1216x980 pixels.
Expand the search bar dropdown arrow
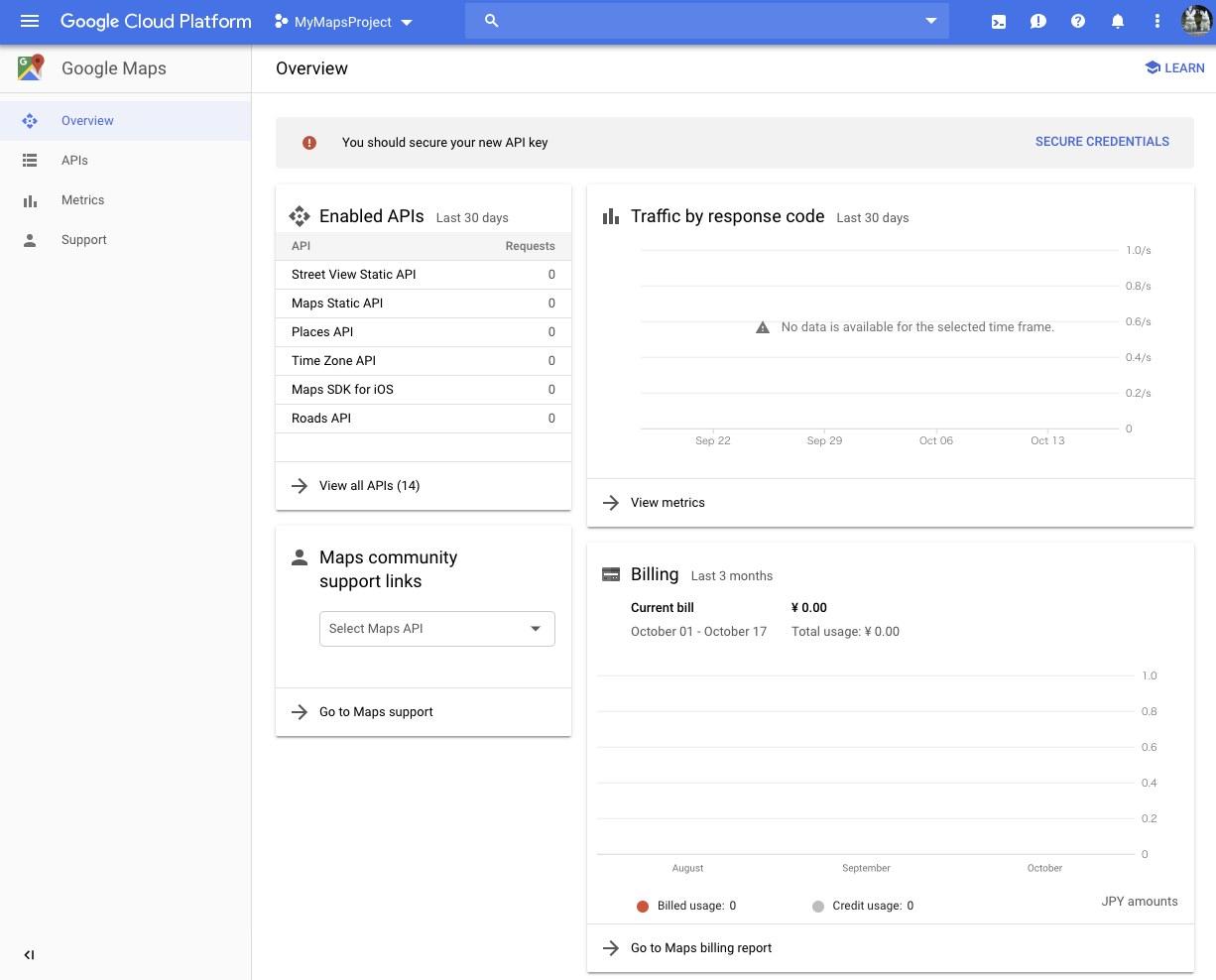(x=930, y=21)
